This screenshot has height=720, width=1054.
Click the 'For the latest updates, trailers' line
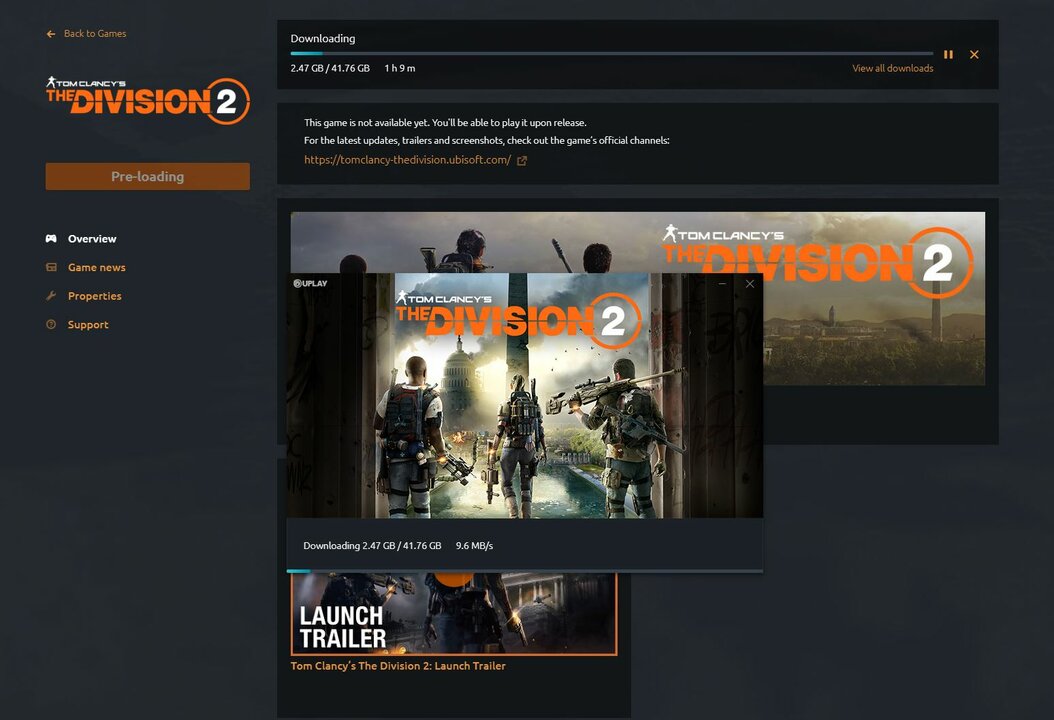click(x=487, y=141)
